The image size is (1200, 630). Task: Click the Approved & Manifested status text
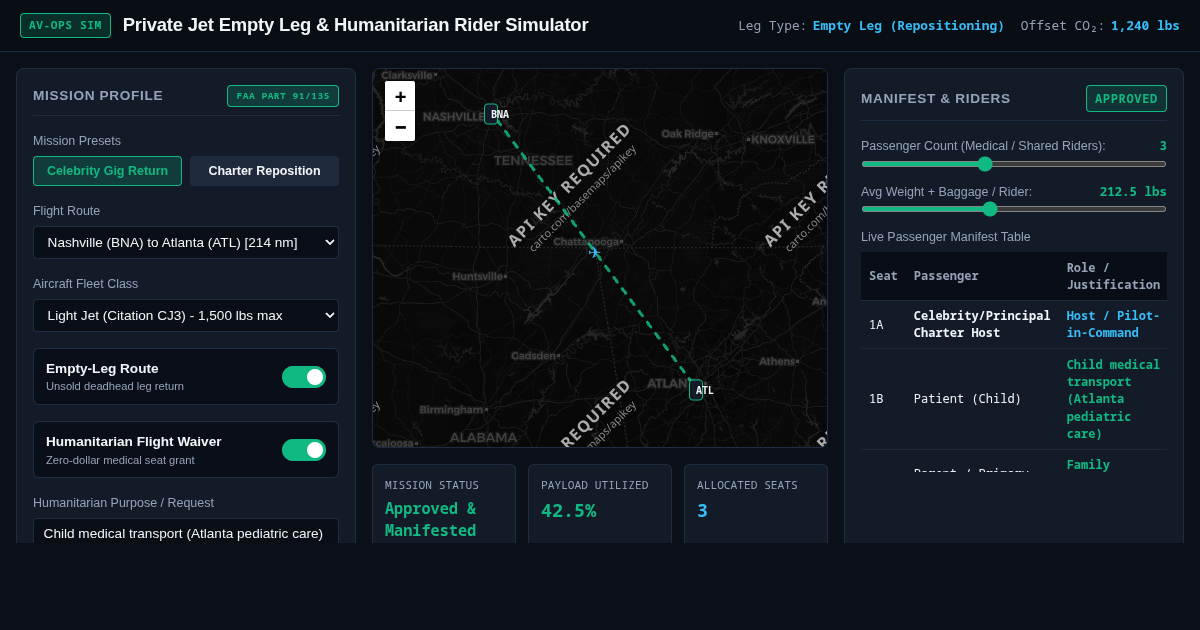point(431,519)
